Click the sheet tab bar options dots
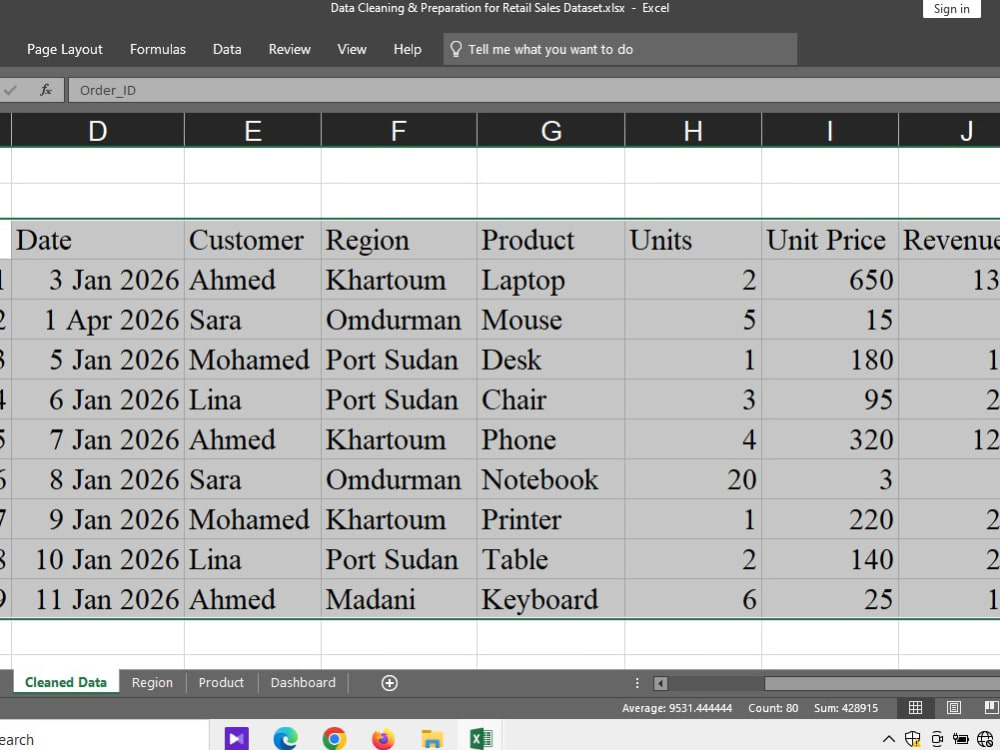The image size is (1000, 750). pos(636,683)
